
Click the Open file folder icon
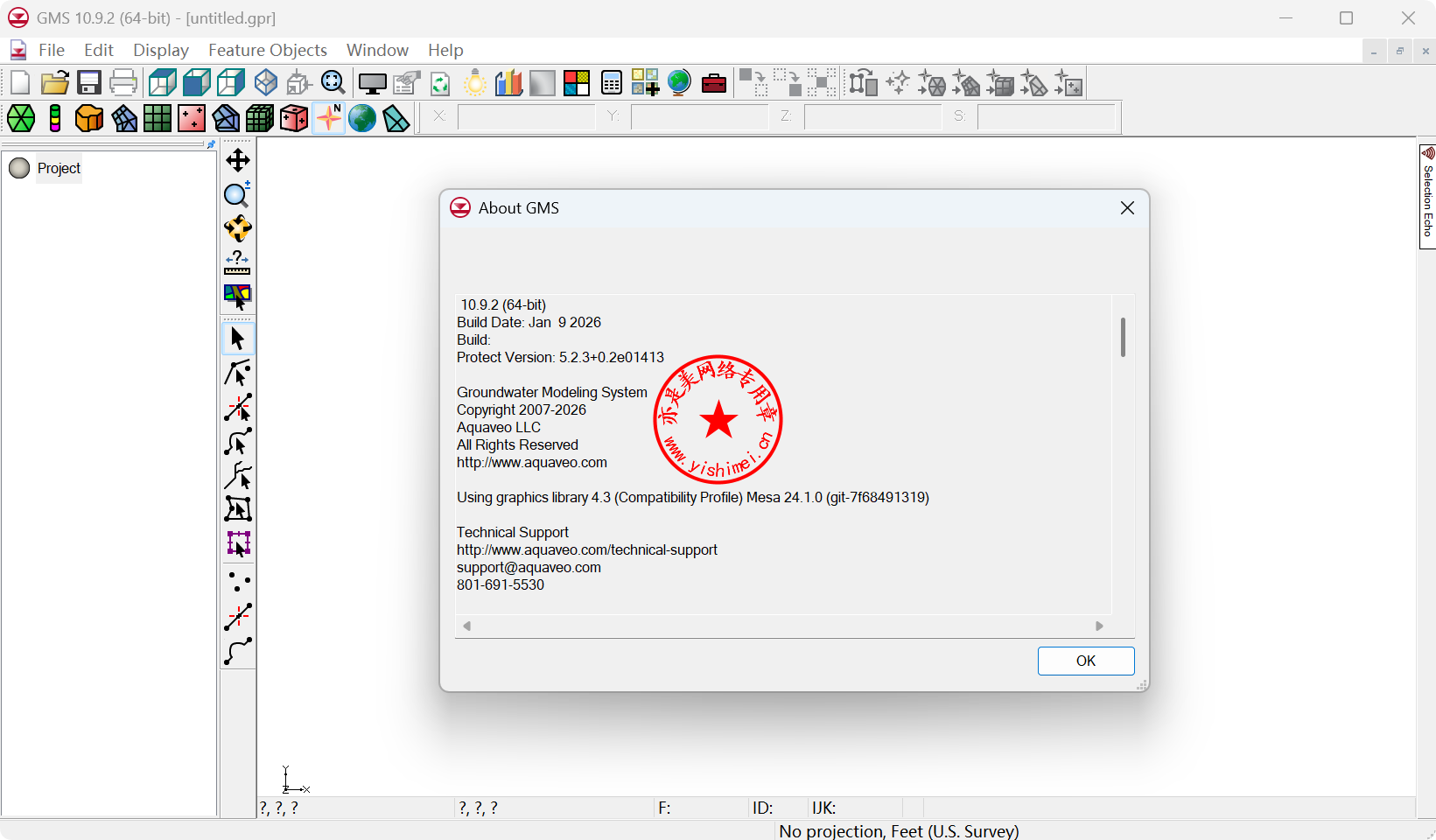[54, 83]
